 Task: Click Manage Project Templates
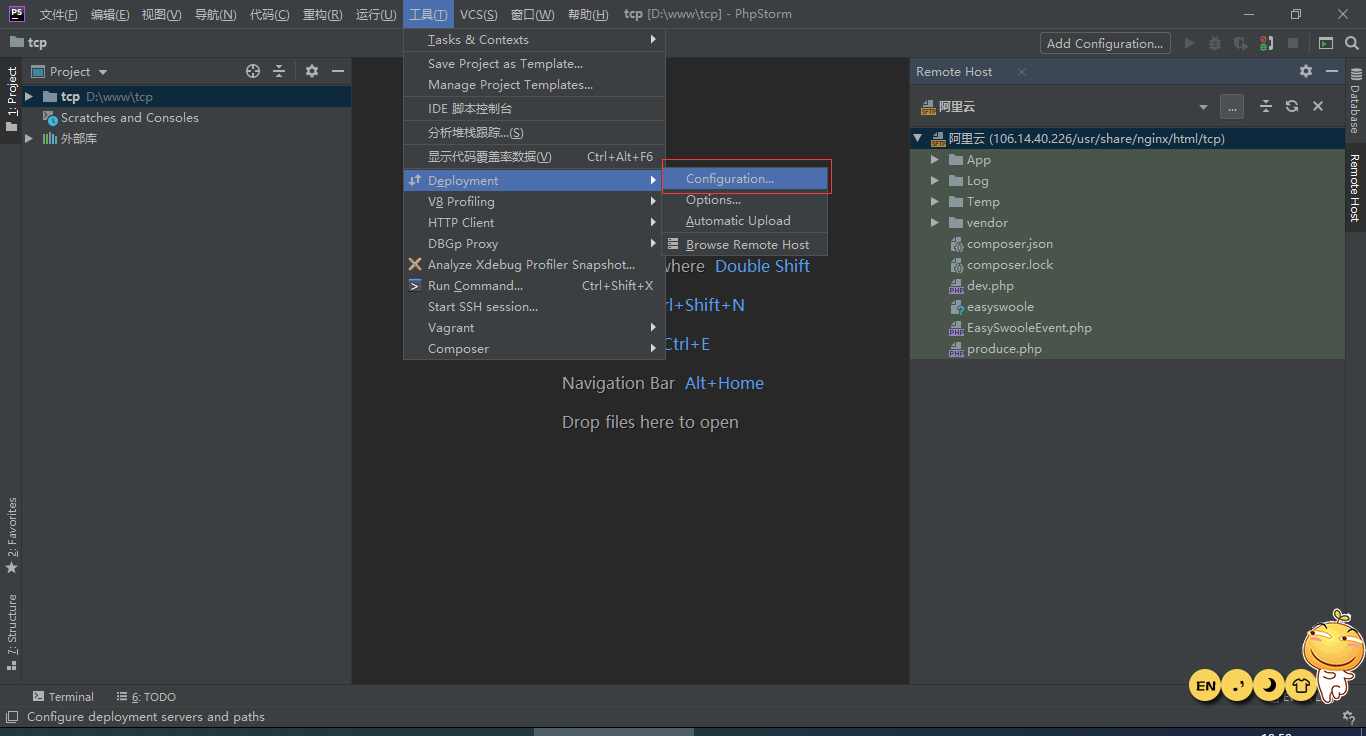click(534, 84)
